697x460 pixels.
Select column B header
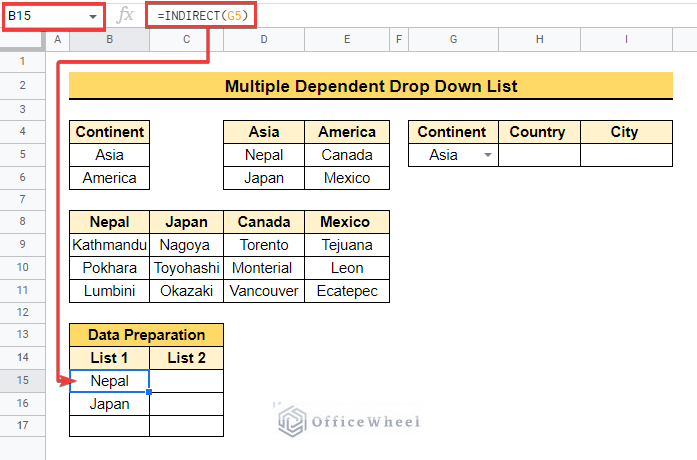tap(109, 39)
